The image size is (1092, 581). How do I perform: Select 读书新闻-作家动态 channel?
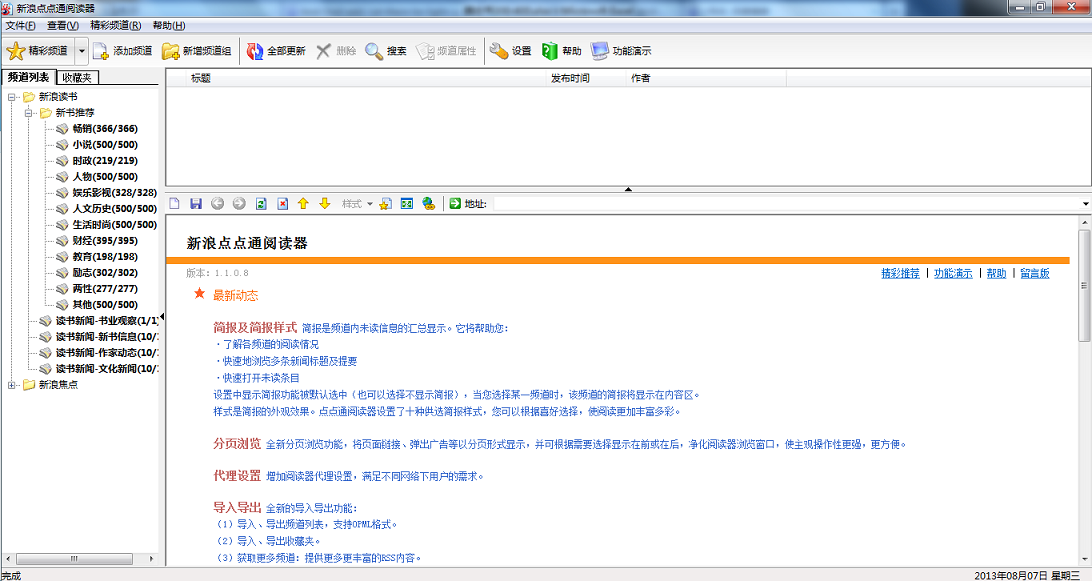[107, 353]
